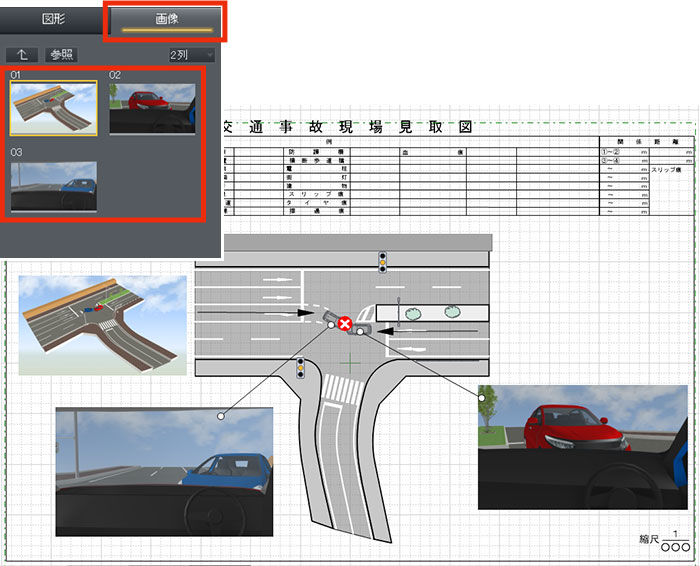
Task: Pick thumbnail 03 showing the blue car
Action: pos(53,187)
